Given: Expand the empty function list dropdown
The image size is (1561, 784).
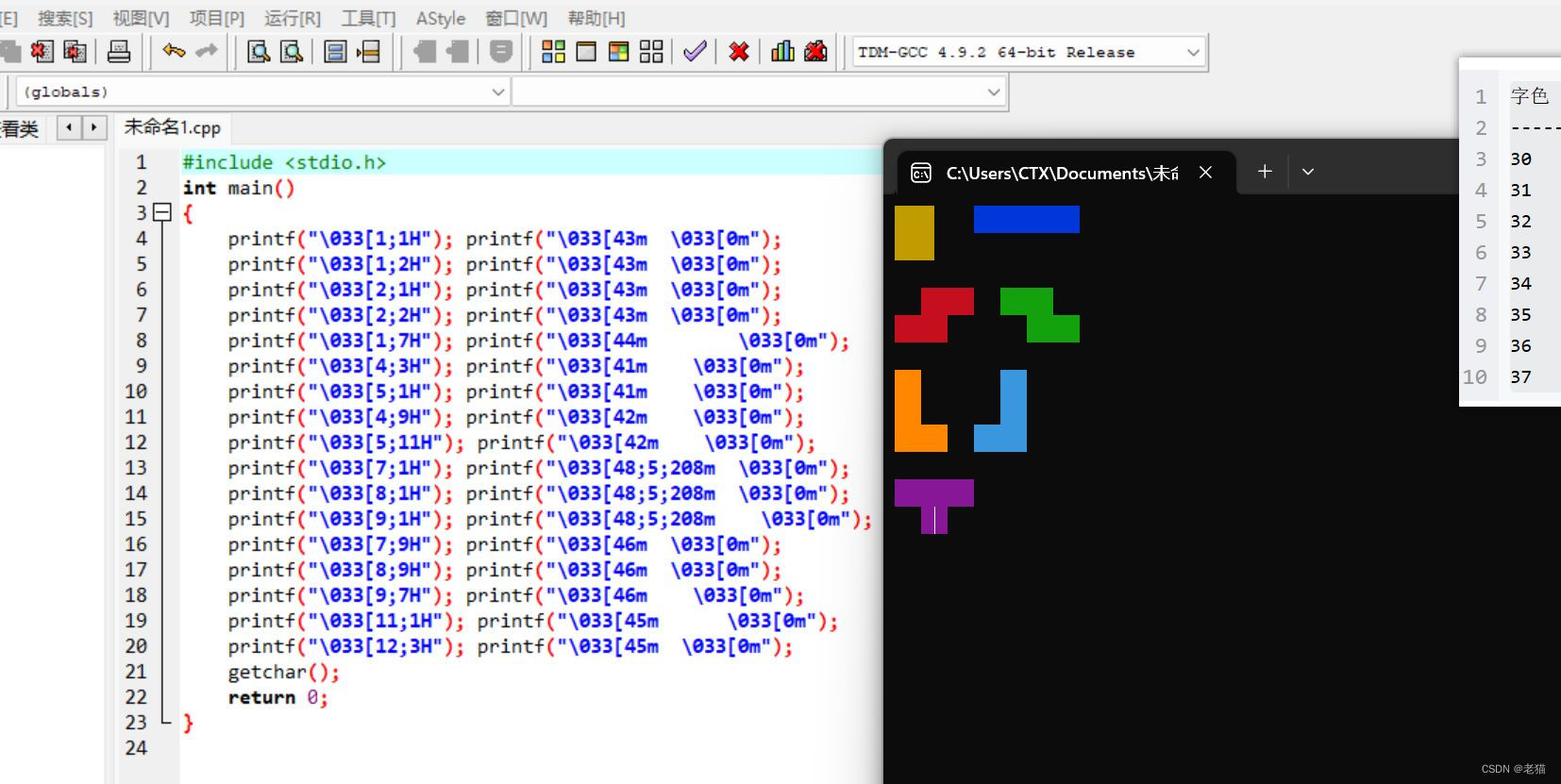Looking at the screenshot, I should coord(994,92).
